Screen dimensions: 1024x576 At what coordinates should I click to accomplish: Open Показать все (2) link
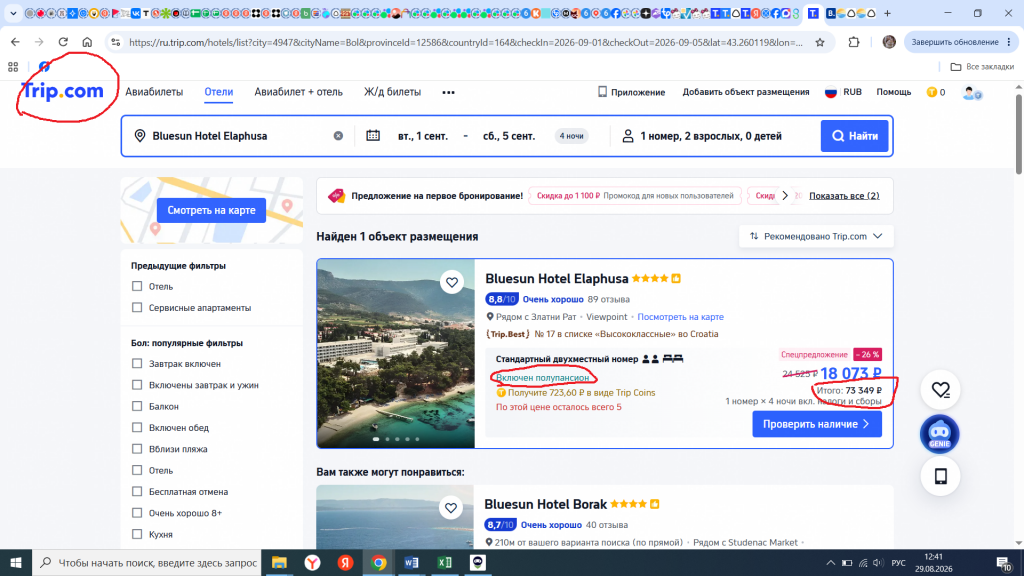tap(844, 195)
